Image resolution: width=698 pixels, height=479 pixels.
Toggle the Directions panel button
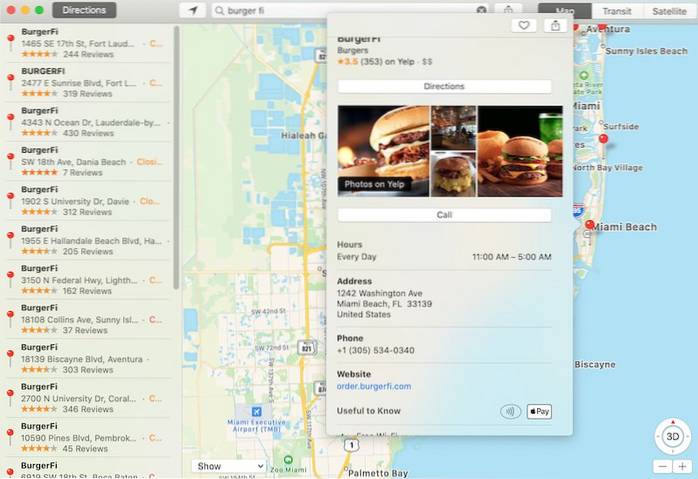[84, 10]
